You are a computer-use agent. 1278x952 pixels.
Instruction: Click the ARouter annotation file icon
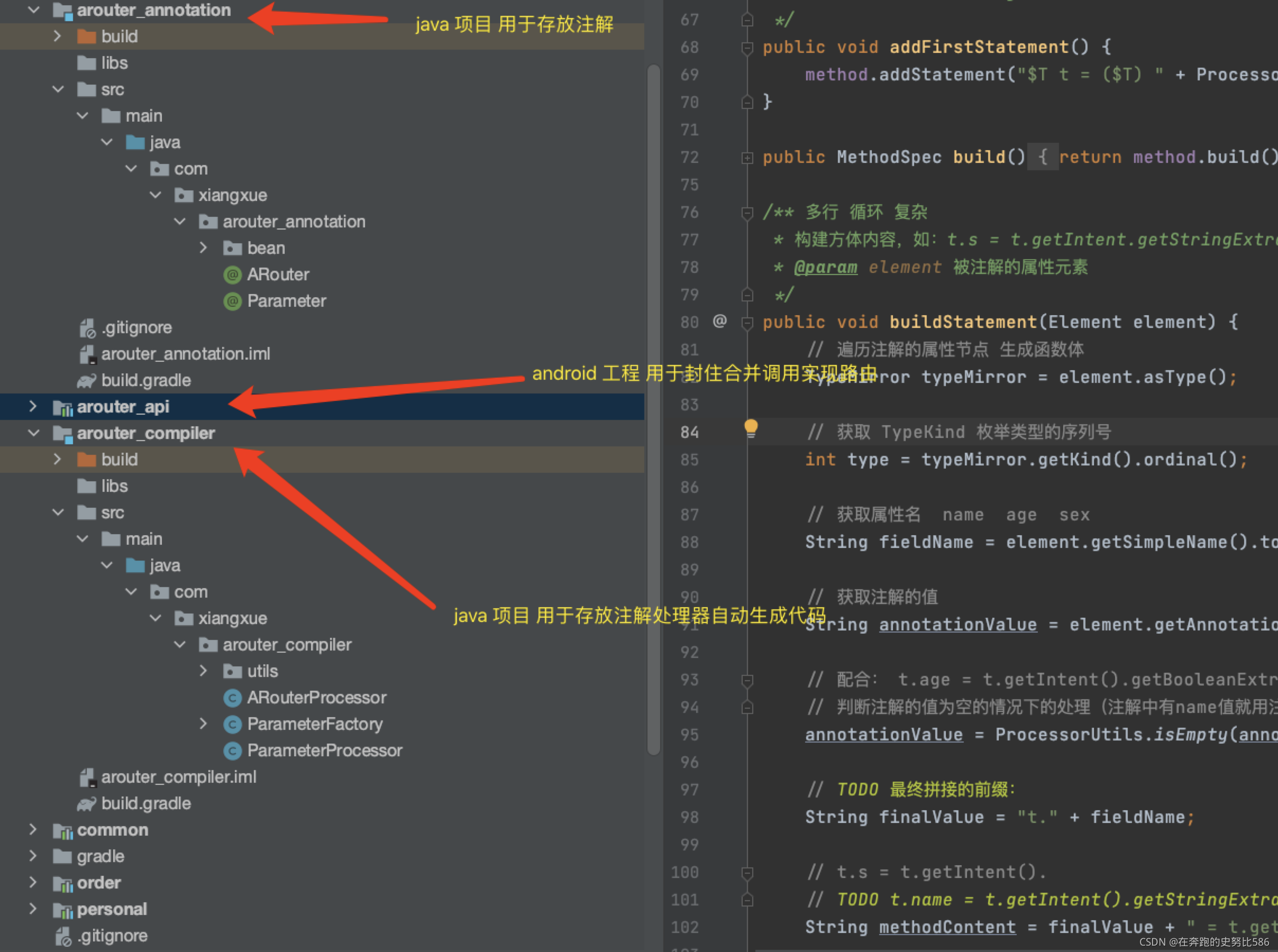click(232, 275)
